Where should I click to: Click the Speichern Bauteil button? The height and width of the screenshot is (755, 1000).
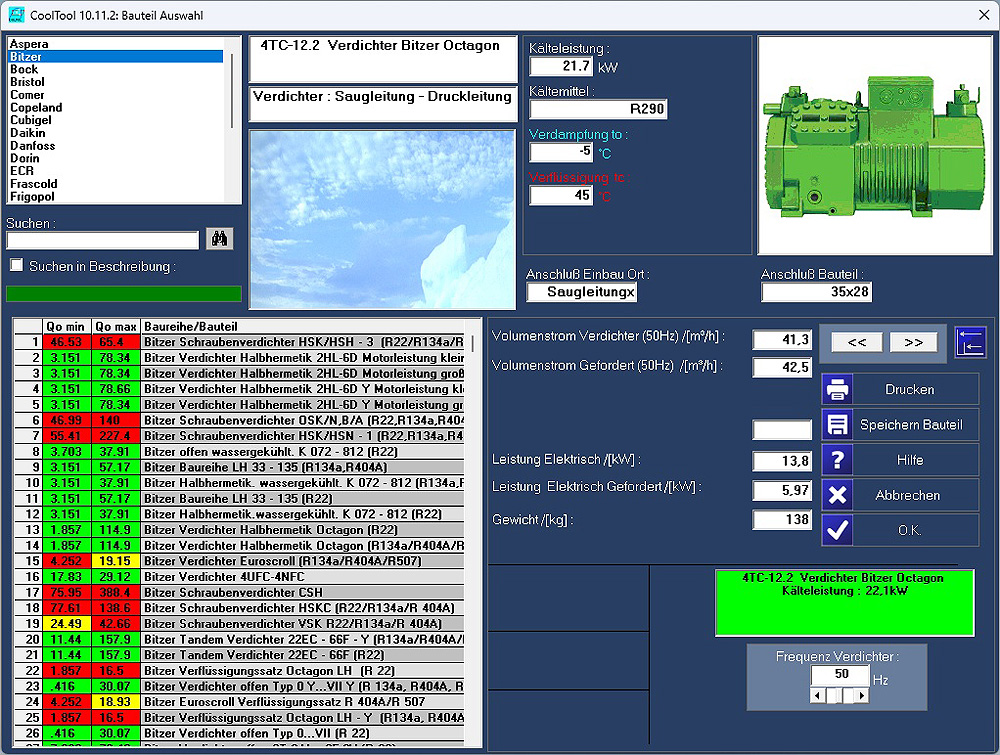pos(901,425)
